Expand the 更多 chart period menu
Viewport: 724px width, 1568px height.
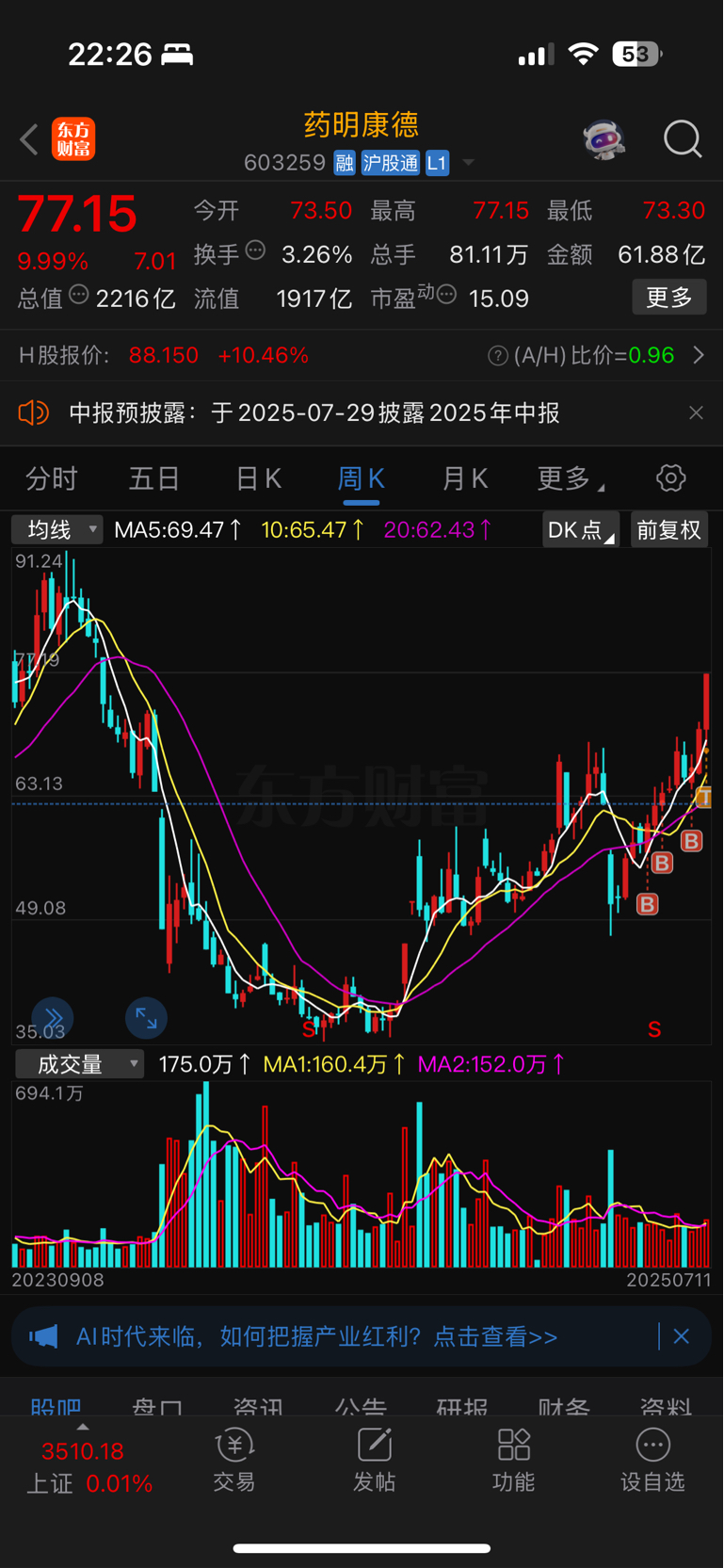point(570,478)
